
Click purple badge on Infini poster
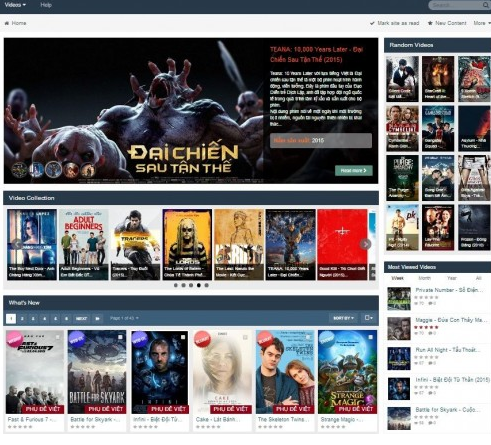tap(139, 339)
